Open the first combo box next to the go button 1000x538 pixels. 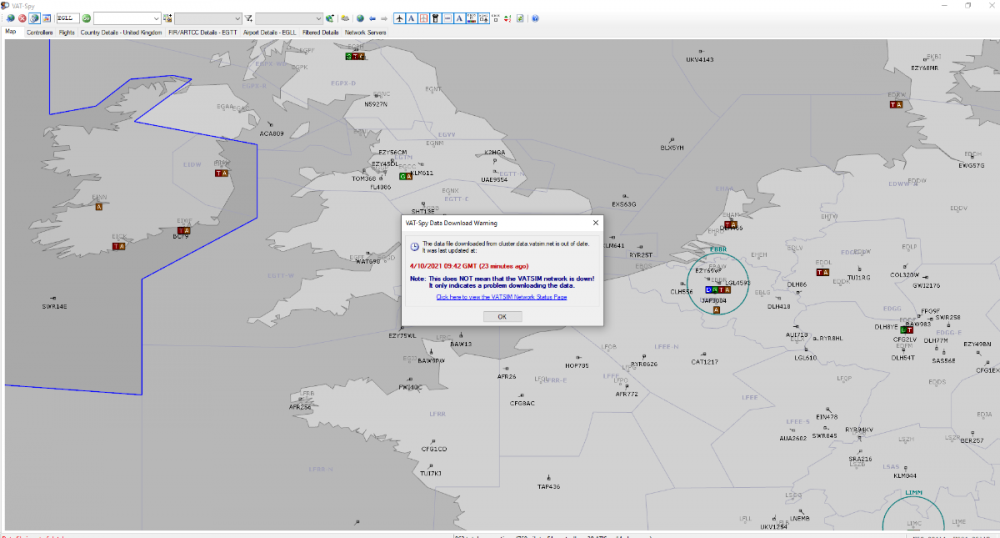click(127, 18)
